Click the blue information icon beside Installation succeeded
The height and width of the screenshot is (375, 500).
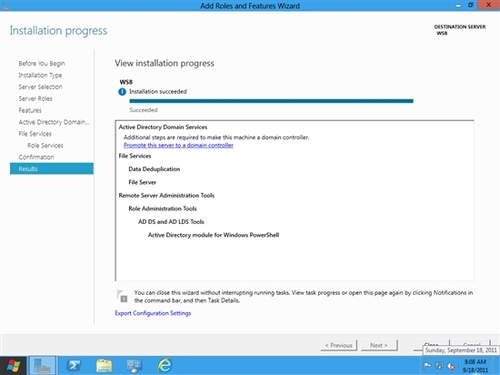click(x=122, y=92)
